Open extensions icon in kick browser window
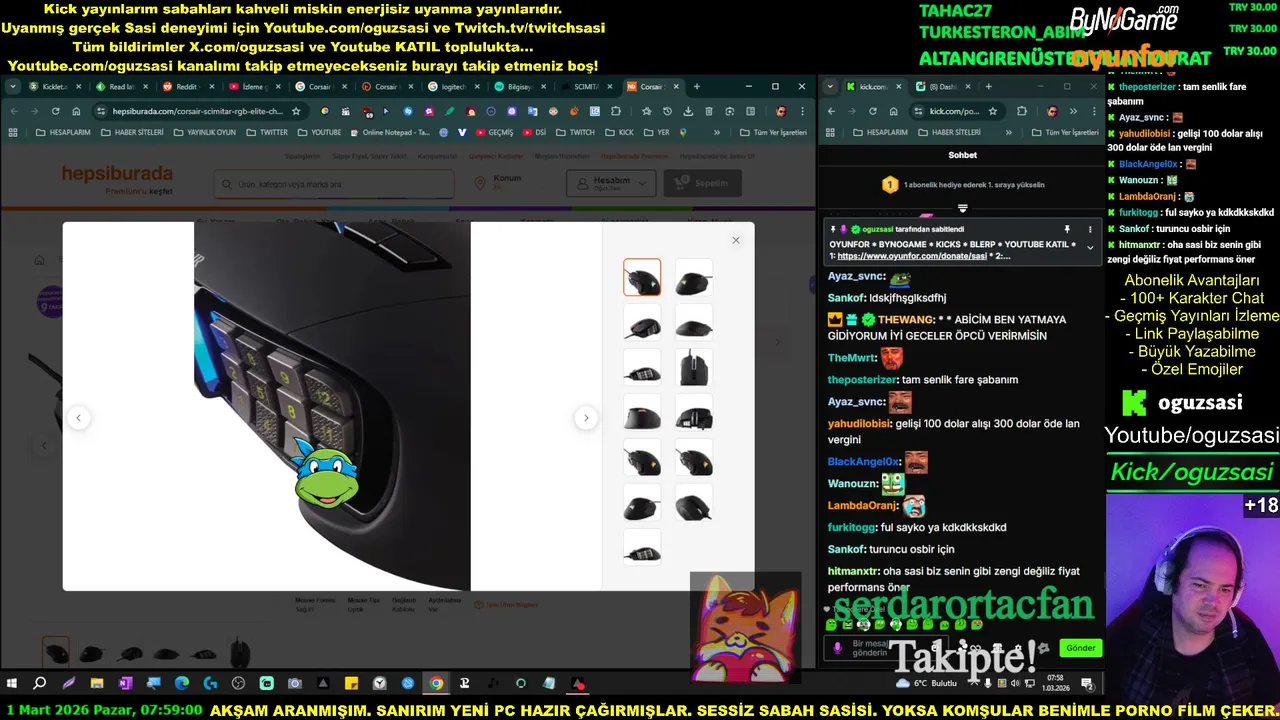 click(x=1022, y=111)
